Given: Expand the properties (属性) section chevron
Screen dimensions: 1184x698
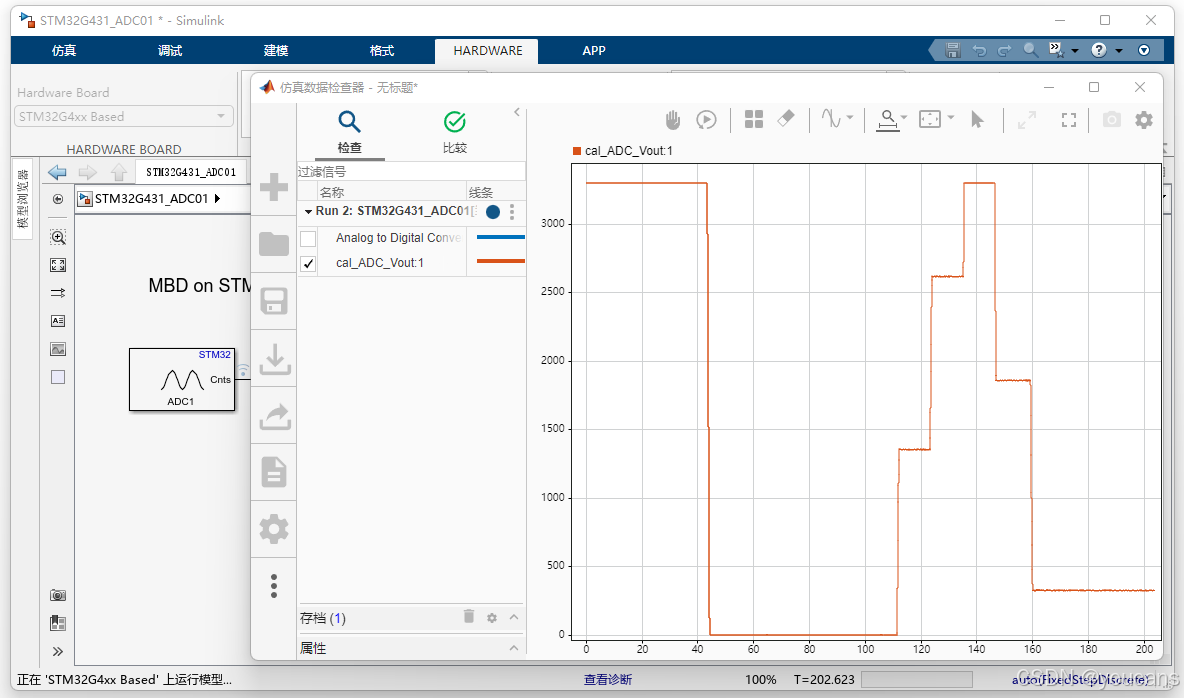Looking at the screenshot, I should (514, 648).
